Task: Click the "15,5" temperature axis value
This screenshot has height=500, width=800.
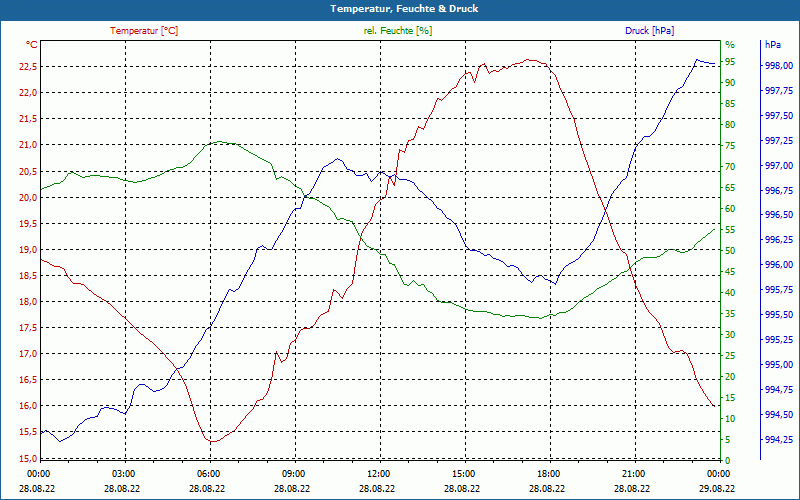Action: (x=28, y=432)
